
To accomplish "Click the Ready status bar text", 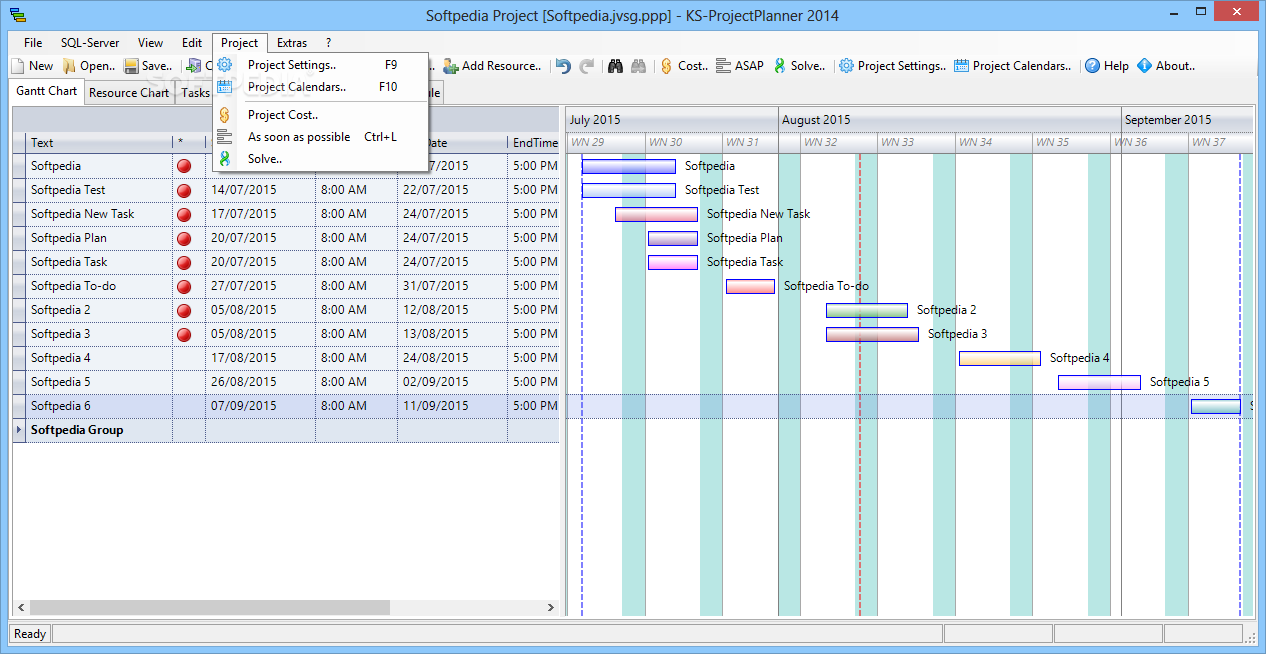I will tap(30, 634).
